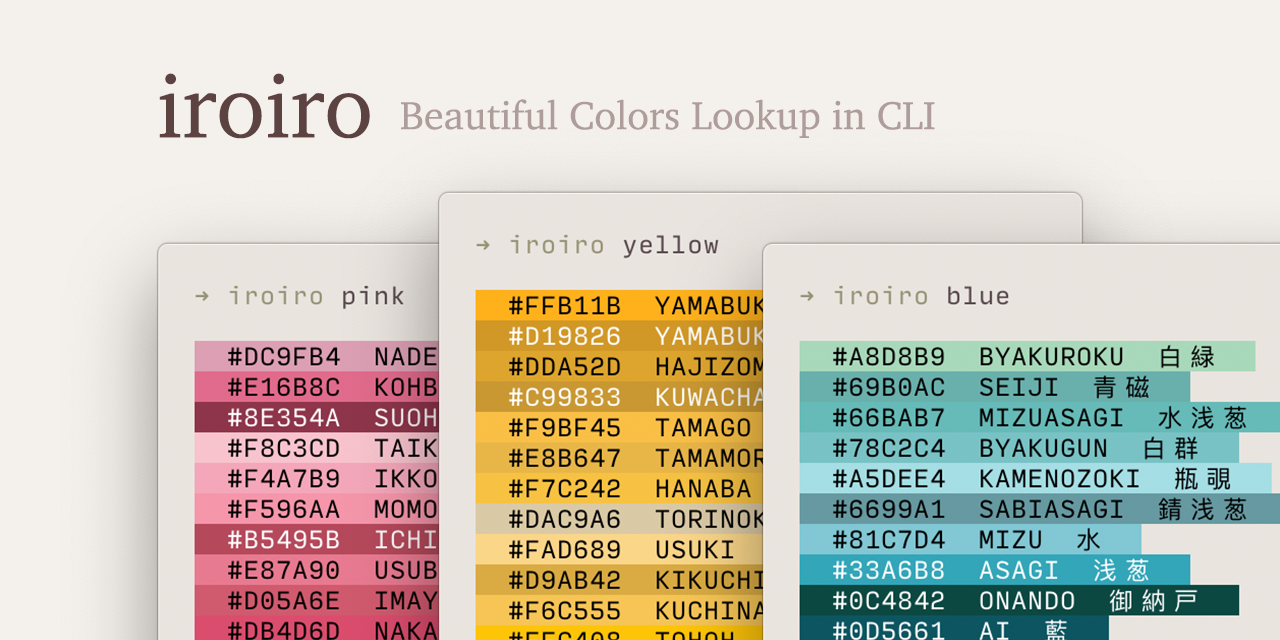Viewport: 1280px width, 640px height.
Task: Click the 'iroiro blue' command text
Action: click(921, 296)
